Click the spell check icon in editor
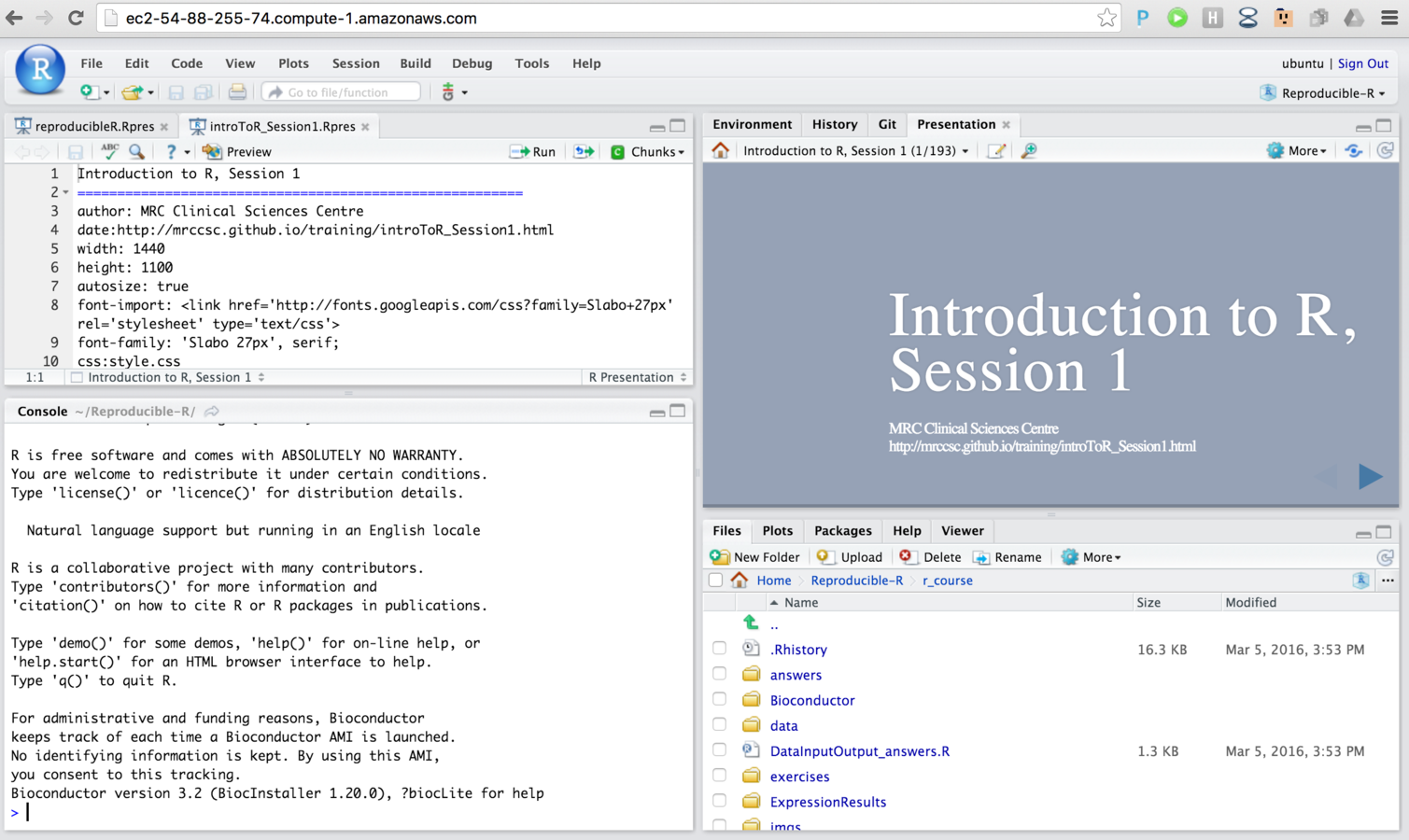The image size is (1409, 840). [109, 151]
